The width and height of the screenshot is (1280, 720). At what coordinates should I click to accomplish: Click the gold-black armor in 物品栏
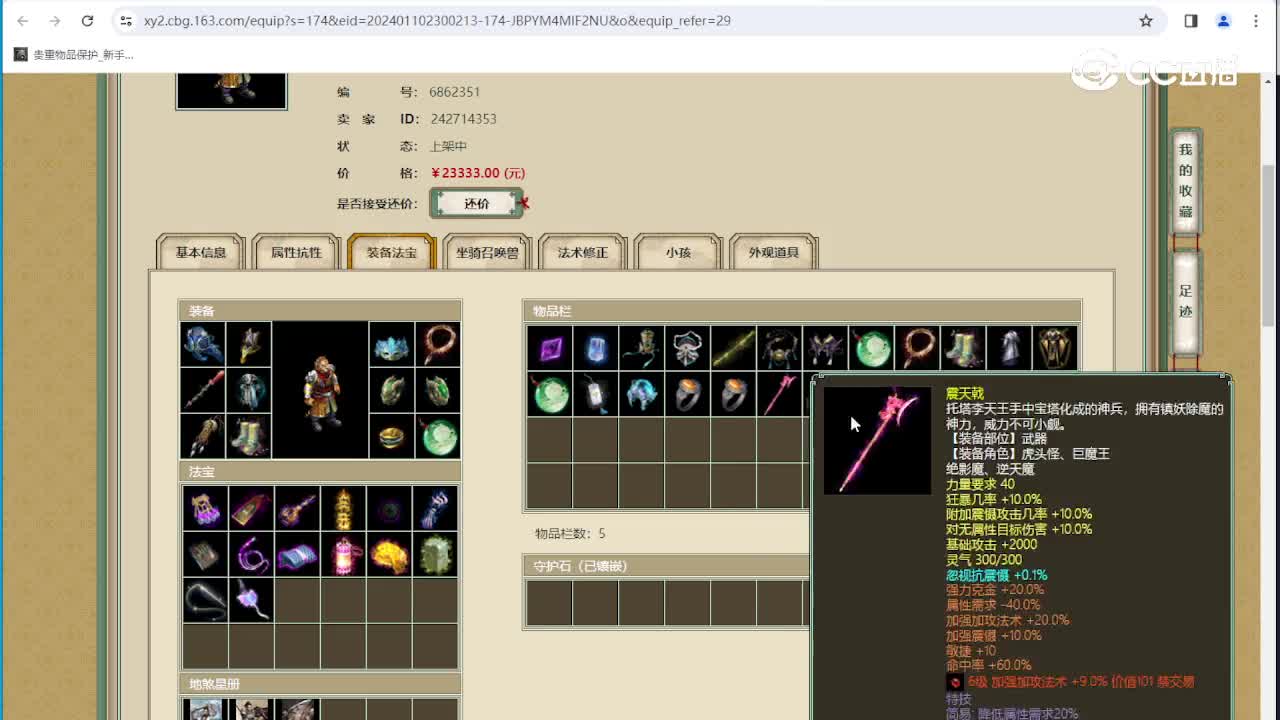pyautogui.click(x=1055, y=348)
